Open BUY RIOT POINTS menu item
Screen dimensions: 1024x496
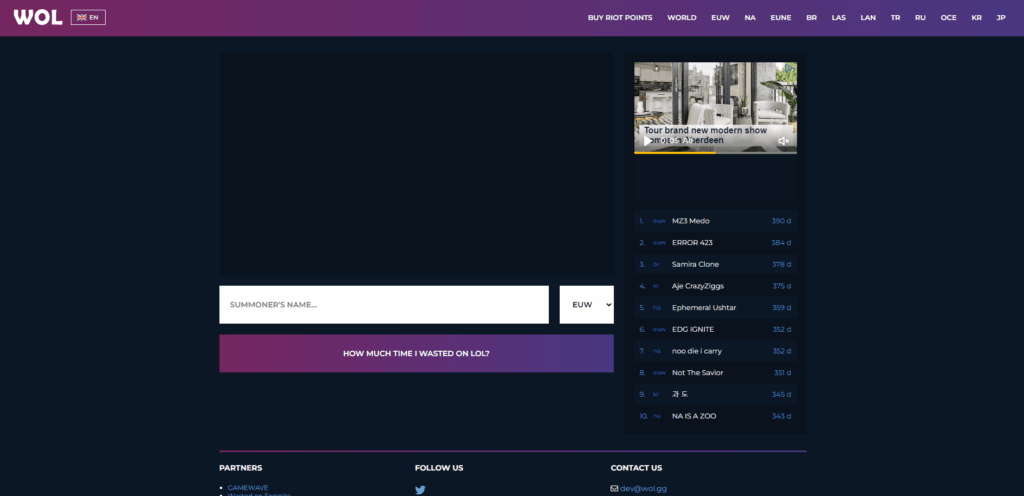(x=620, y=18)
